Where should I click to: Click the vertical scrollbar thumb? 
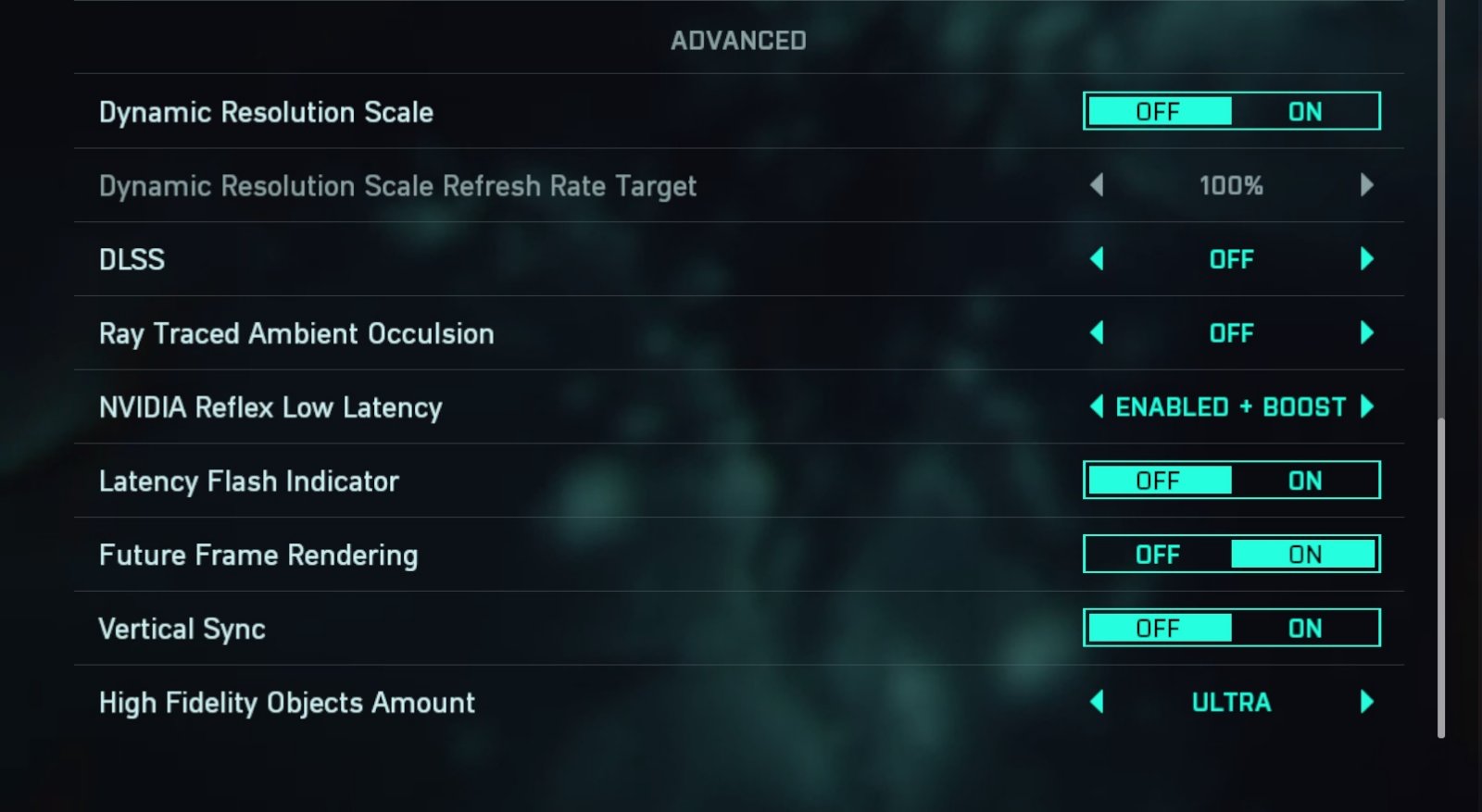click(1441, 579)
